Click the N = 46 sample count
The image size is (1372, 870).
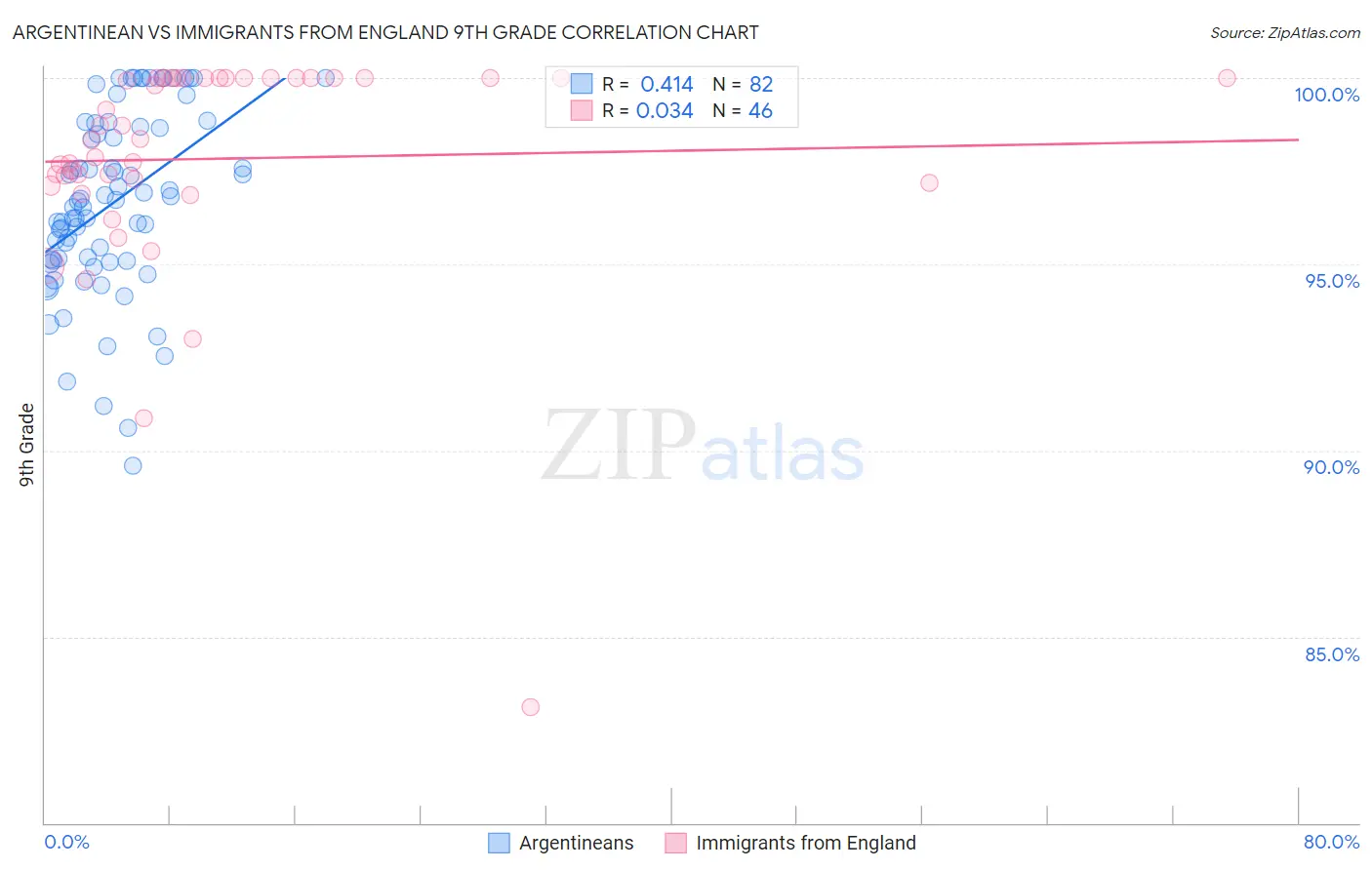click(x=743, y=110)
